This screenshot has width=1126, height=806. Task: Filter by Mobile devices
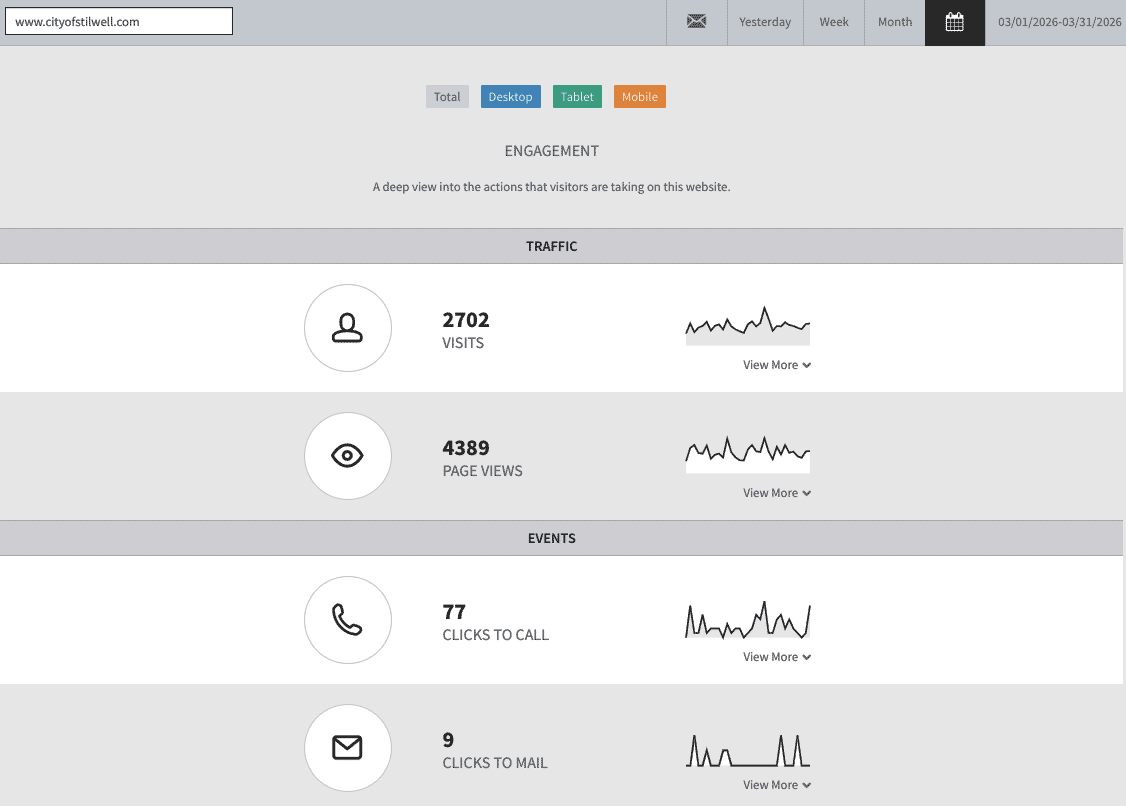[x=640, y=96]
